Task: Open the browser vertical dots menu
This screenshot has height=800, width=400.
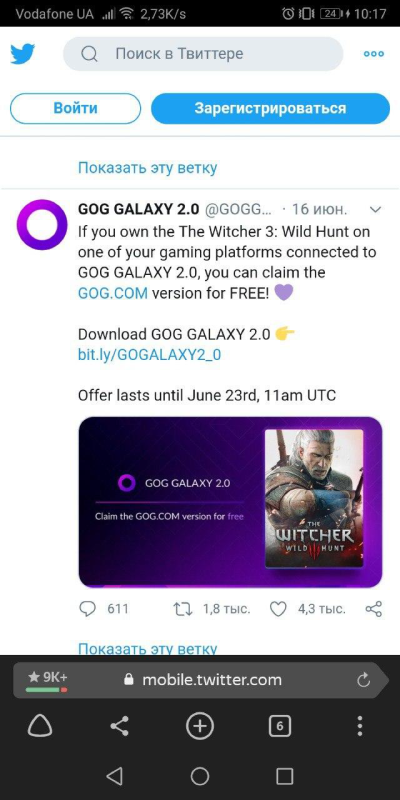Action: (x=360, y=726)
